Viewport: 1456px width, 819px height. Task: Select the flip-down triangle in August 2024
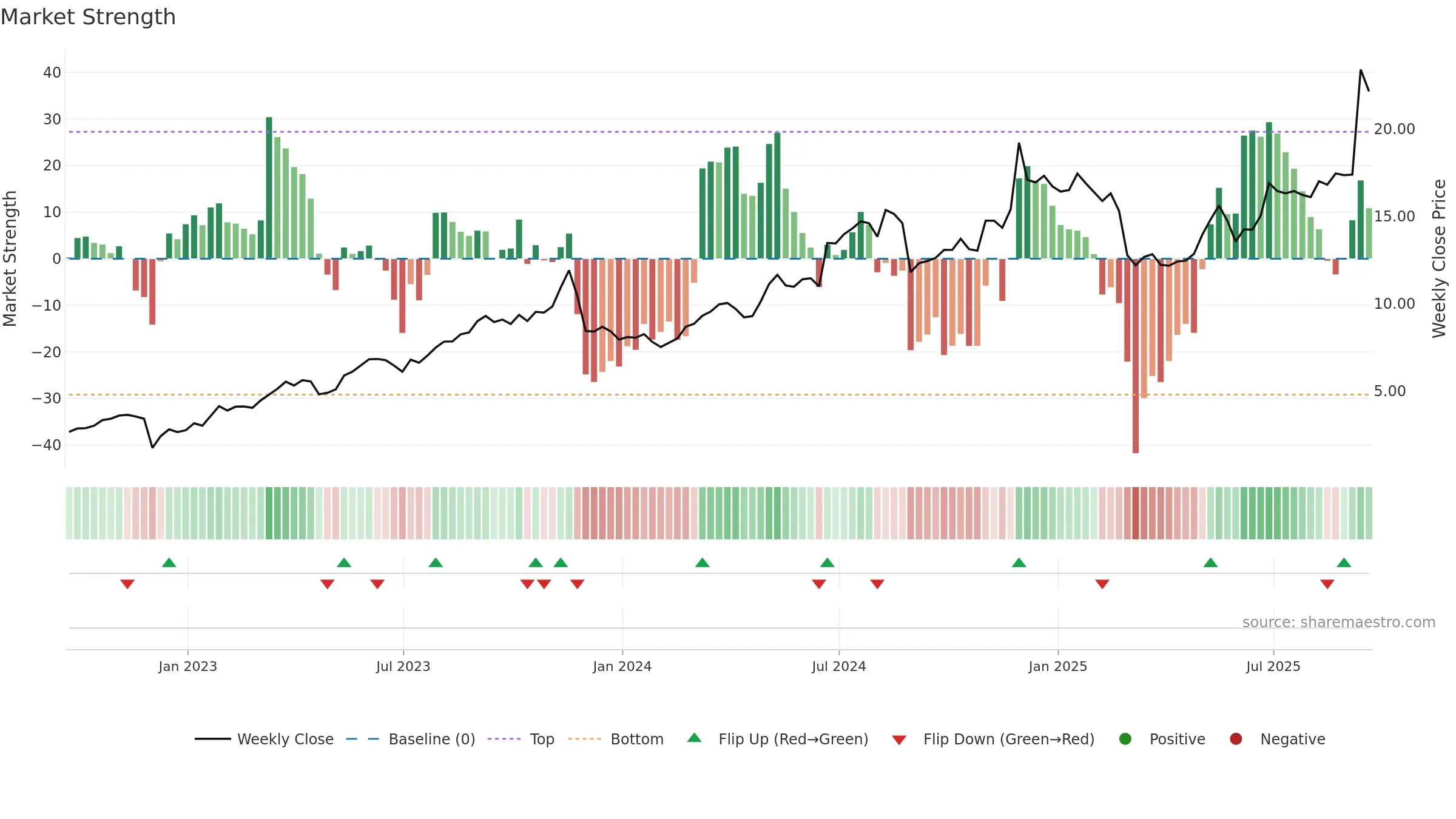(x=877, y=584)
